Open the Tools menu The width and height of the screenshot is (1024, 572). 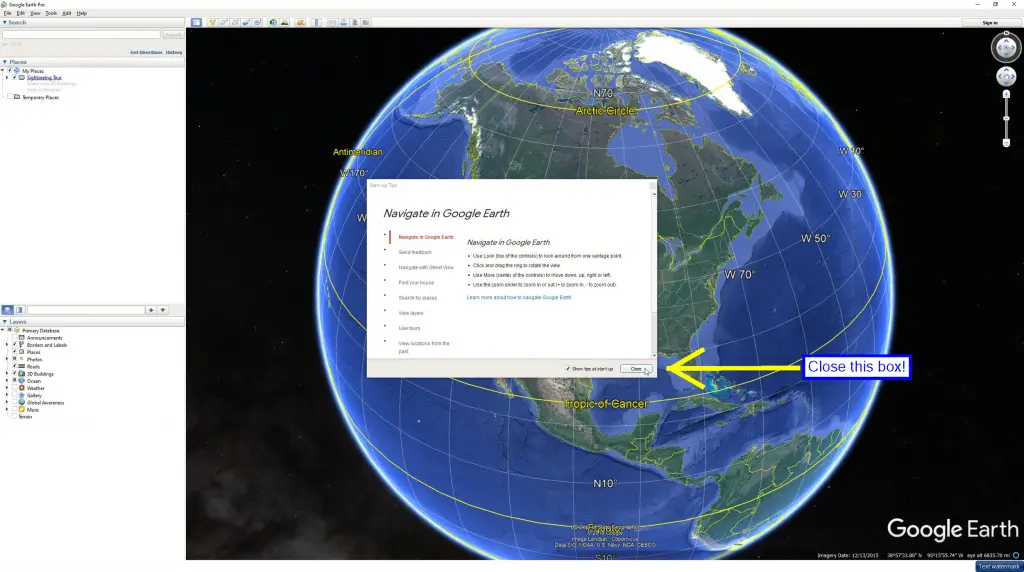tap(51, 13)
